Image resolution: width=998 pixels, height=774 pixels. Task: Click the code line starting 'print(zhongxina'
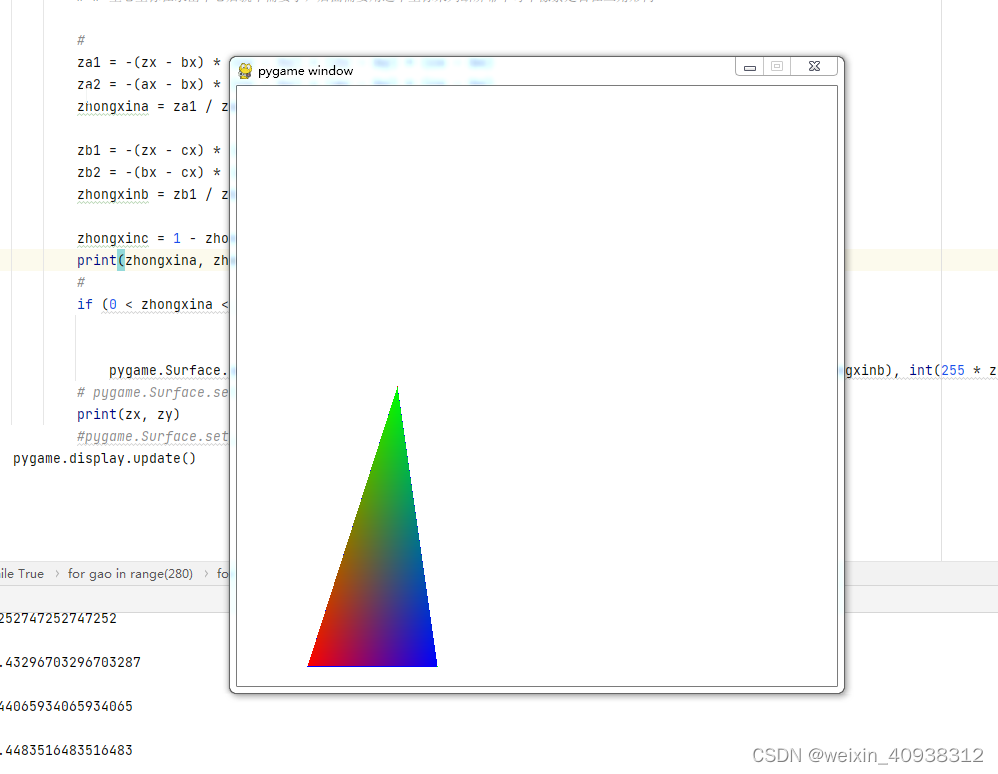(153, 260)
